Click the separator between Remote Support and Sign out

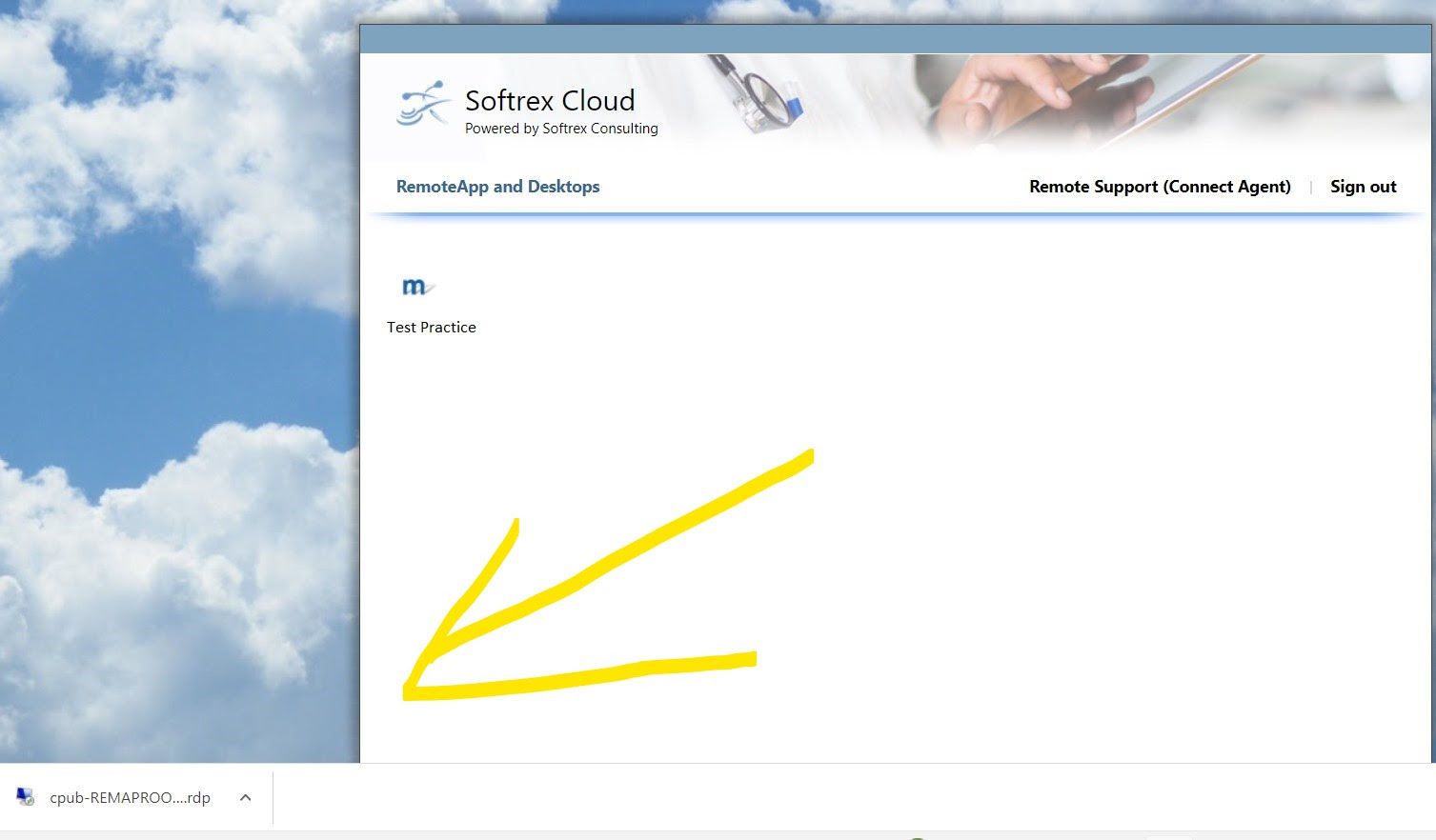pyautogui.click(x=1310, y=188)
